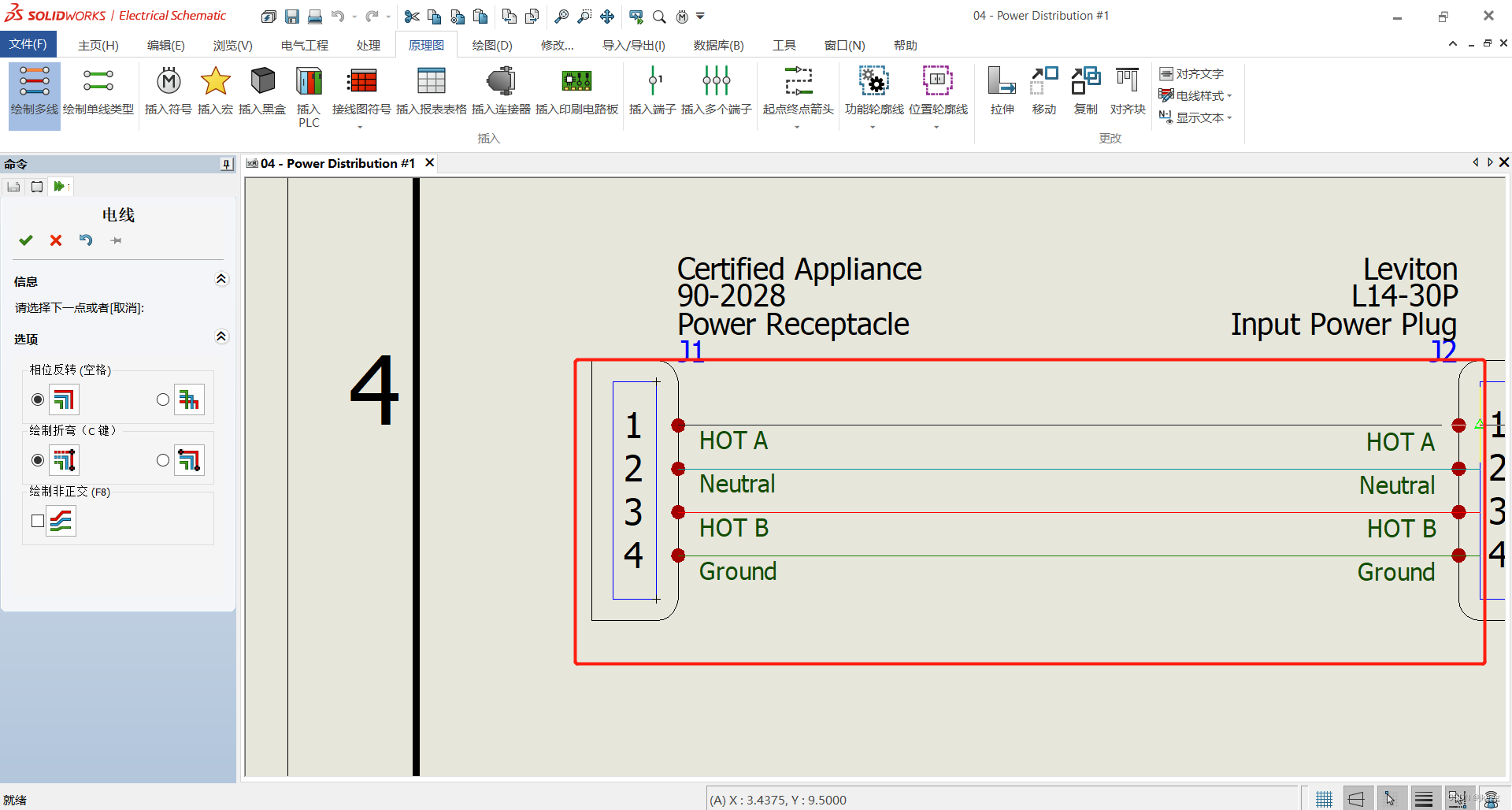1512x810 pixels.
Task: Toggle the pushpin icon in the wire panel
Action: 117,240
